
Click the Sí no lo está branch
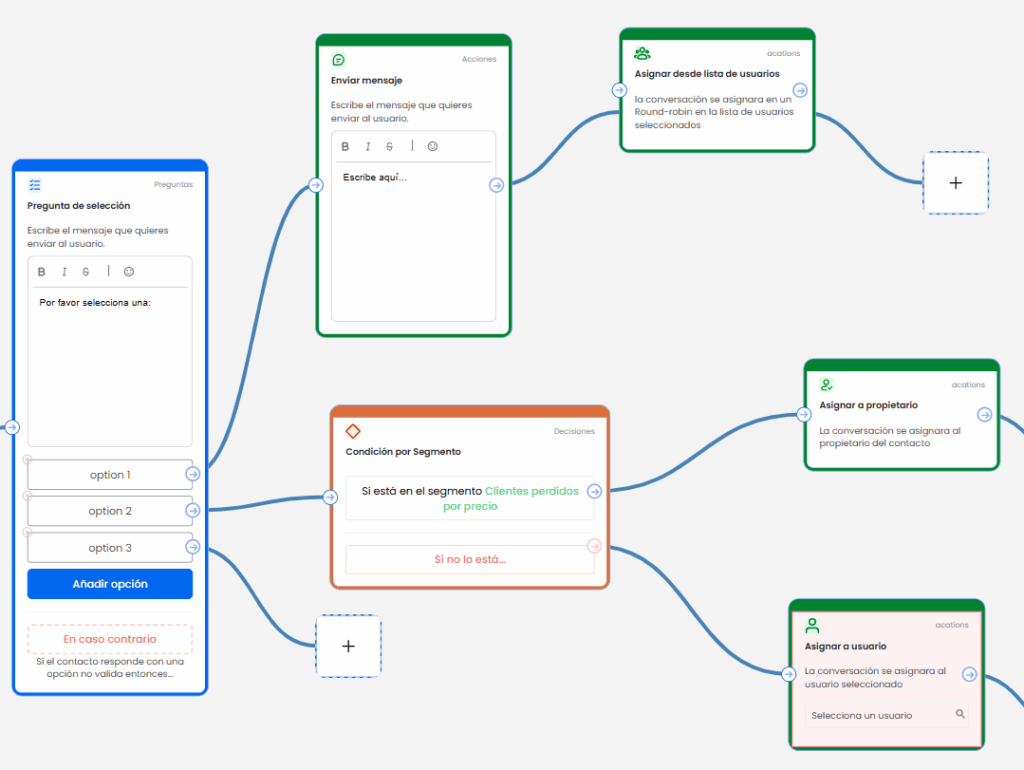[x=469, y=559]
